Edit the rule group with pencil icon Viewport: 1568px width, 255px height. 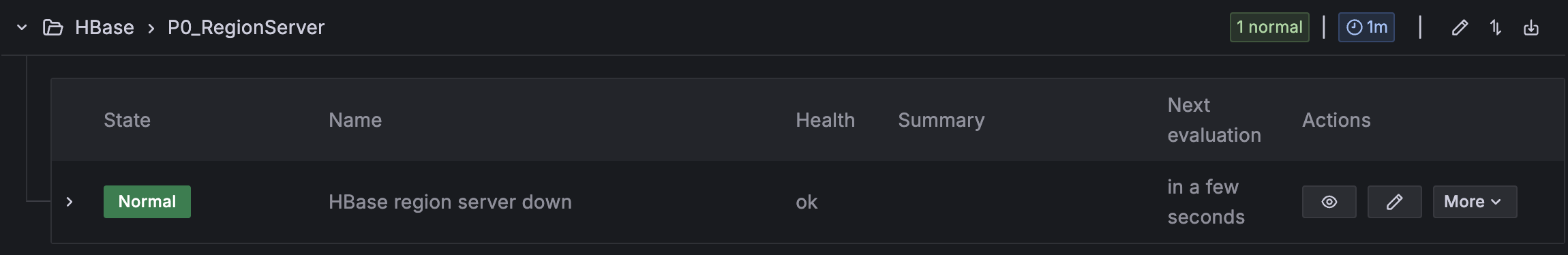pyautogui.click(x=1459, y=27)
